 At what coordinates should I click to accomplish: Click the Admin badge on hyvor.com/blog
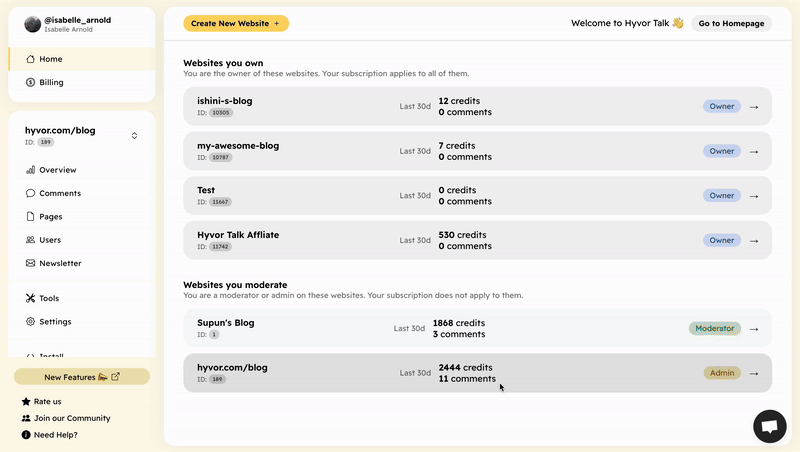point(721,373)
